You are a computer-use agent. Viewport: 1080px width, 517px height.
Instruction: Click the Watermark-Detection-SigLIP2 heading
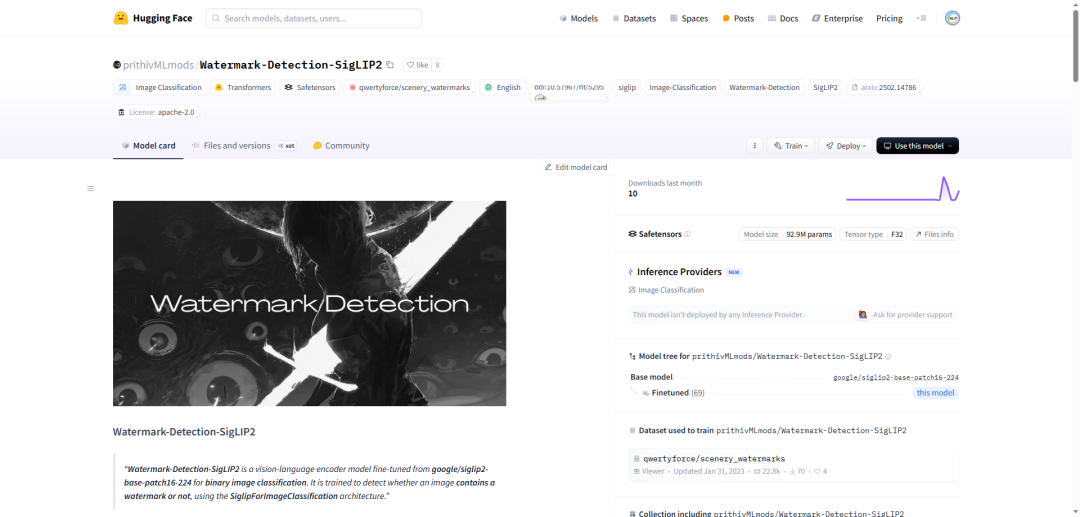(184, 432)
